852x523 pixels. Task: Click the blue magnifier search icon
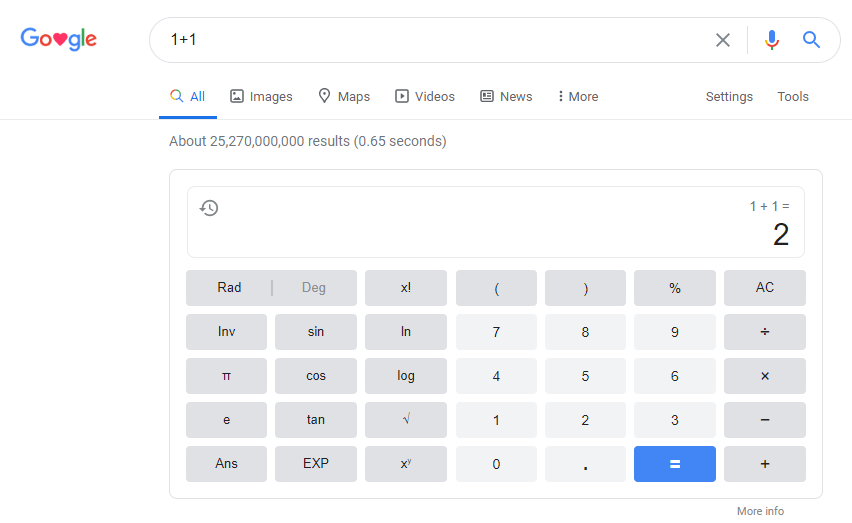pyautogui.click(x=811, y=40)
